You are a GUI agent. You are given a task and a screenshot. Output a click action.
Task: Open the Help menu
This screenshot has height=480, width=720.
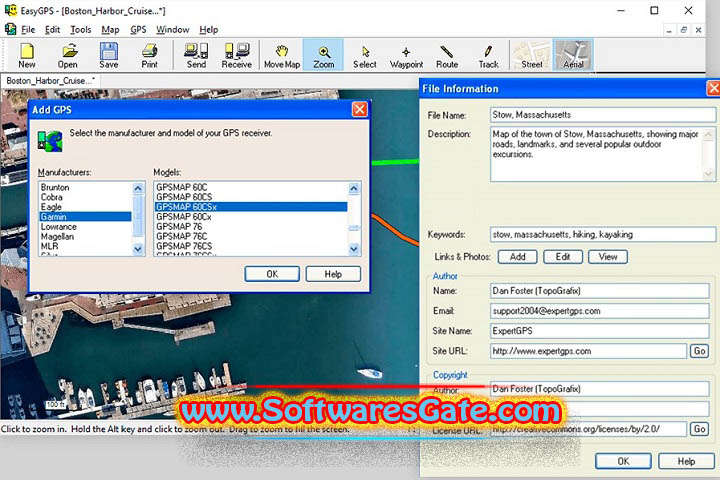(x=208, y=30)
